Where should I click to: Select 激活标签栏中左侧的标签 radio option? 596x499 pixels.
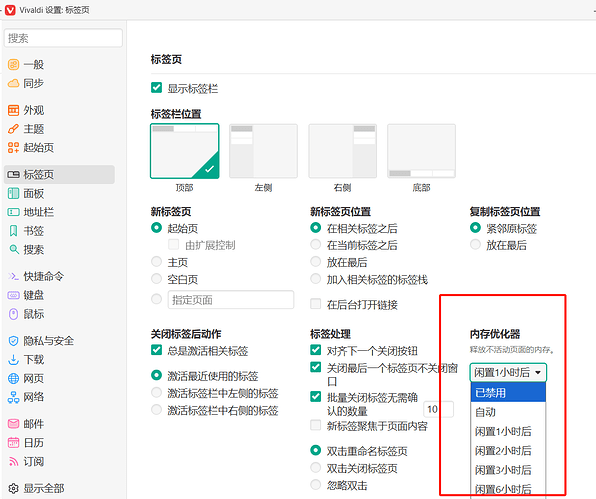point(156,392)
